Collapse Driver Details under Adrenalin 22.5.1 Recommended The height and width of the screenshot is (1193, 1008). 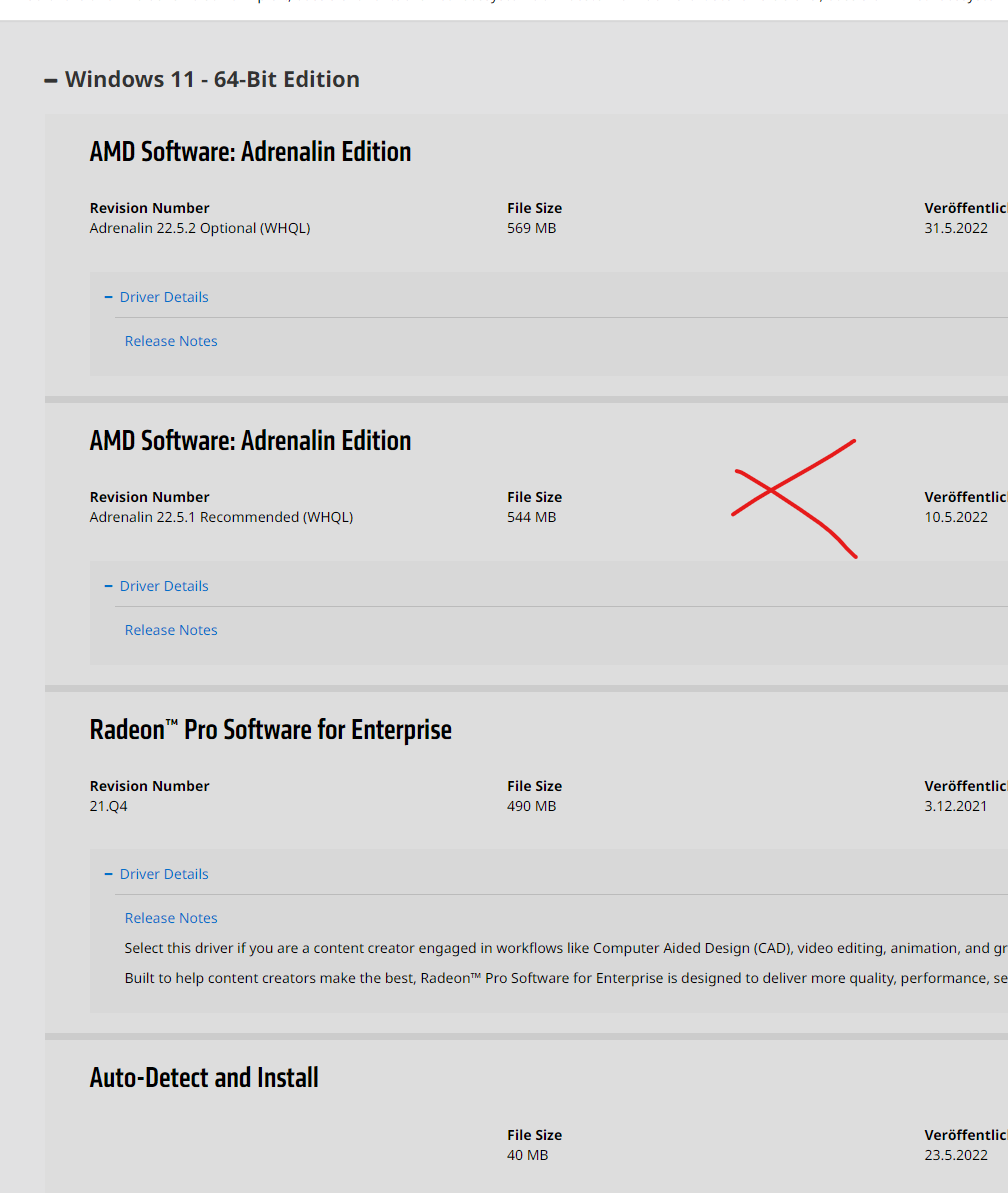(x=156, y=586)
